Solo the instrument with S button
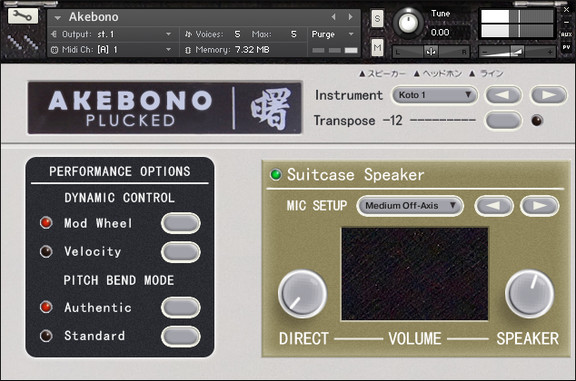Screen dimensions: 576x381 coord(377,18)
